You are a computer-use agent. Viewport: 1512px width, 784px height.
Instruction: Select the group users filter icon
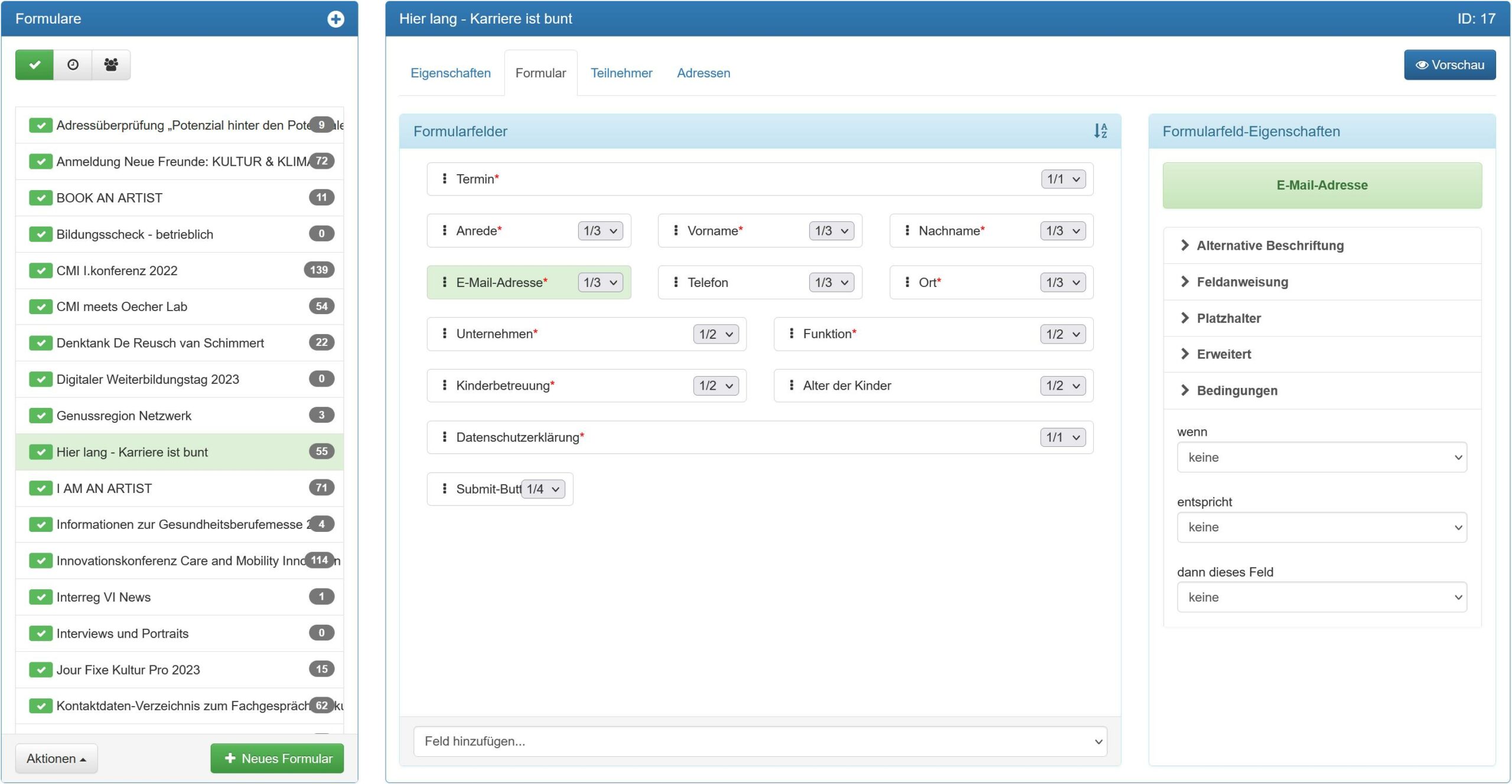[111, 64]
